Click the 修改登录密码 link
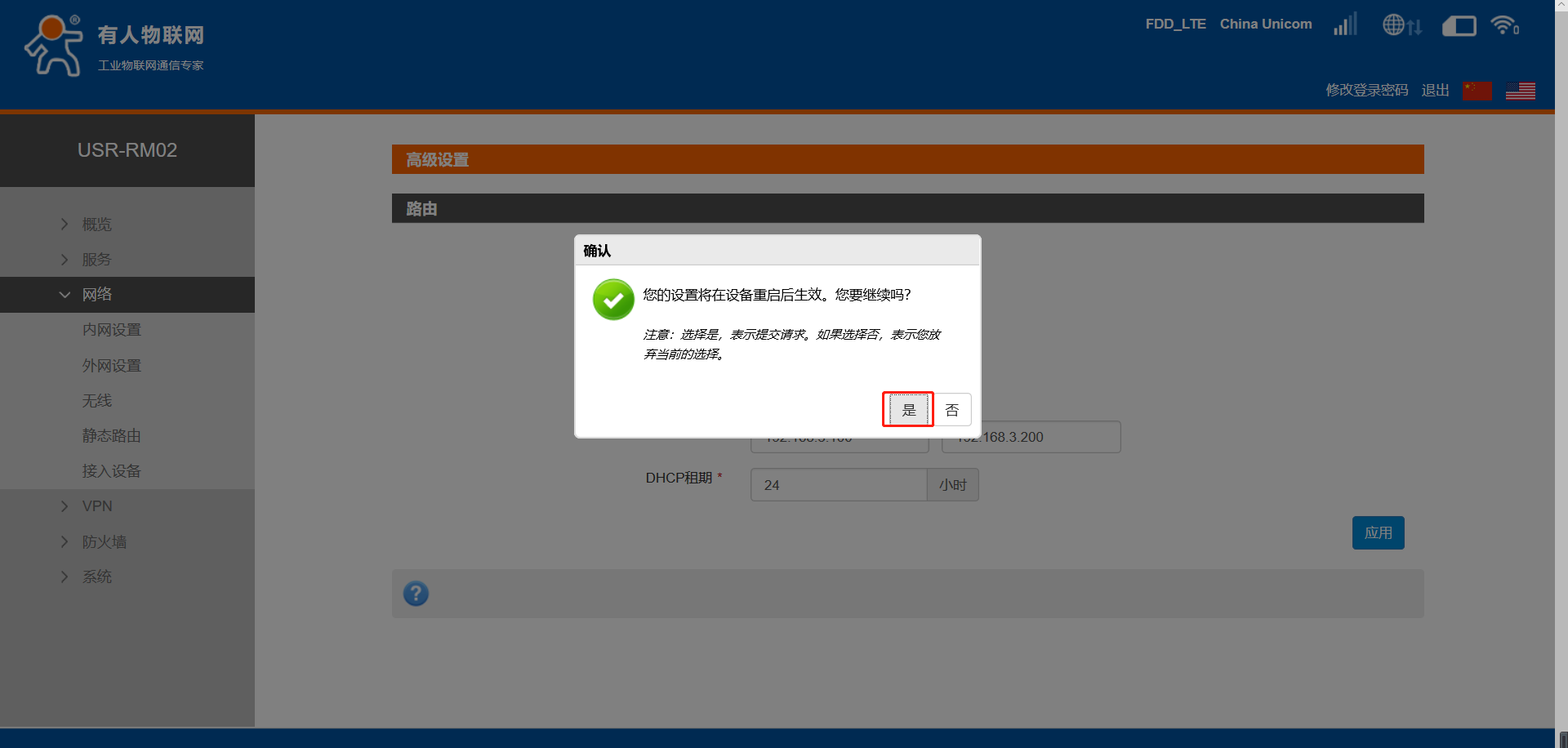 1366,90
